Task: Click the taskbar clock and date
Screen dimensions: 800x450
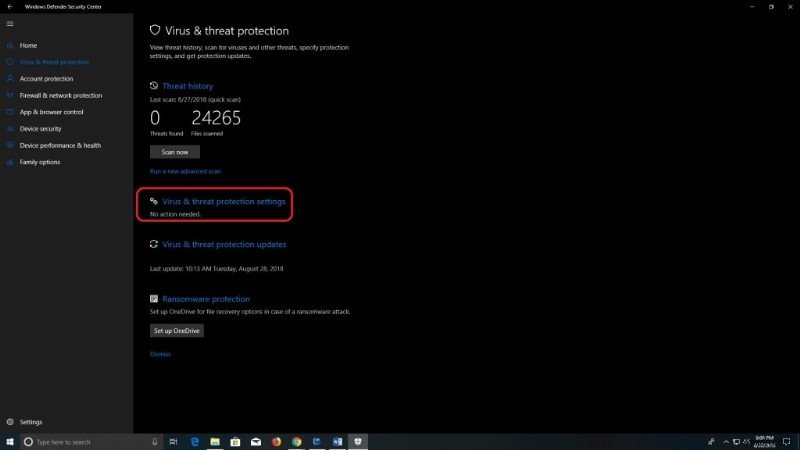Action: [764, 442]
